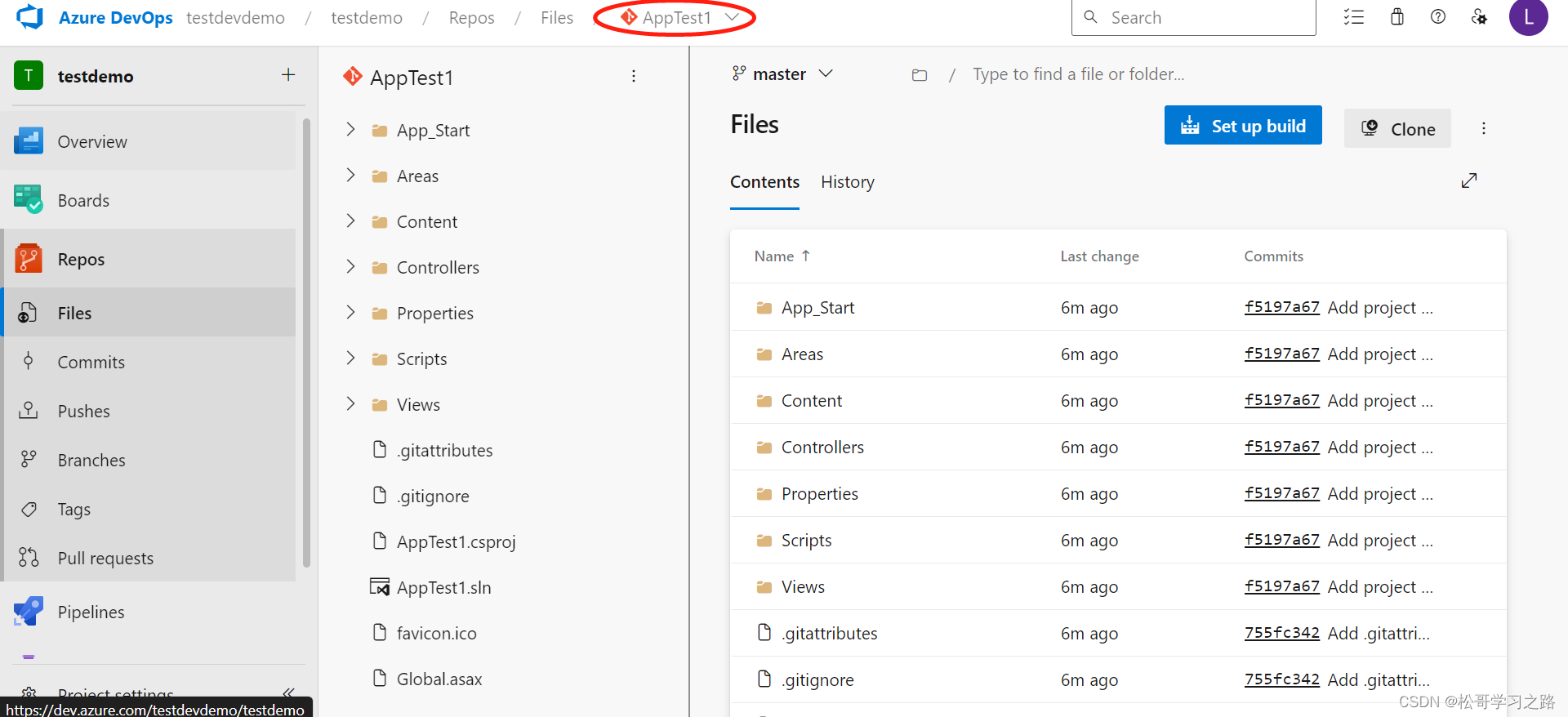Open Controllers folder in file table

(x=822, y=447)
